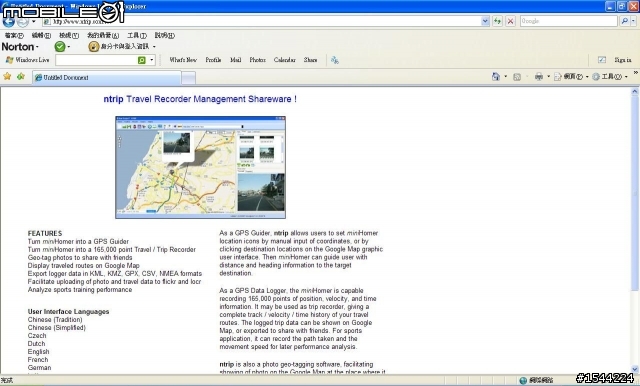Click the ntrip Travel Recorder heading
This screenshot has width=640, height=386.
[x=200, y=99]
